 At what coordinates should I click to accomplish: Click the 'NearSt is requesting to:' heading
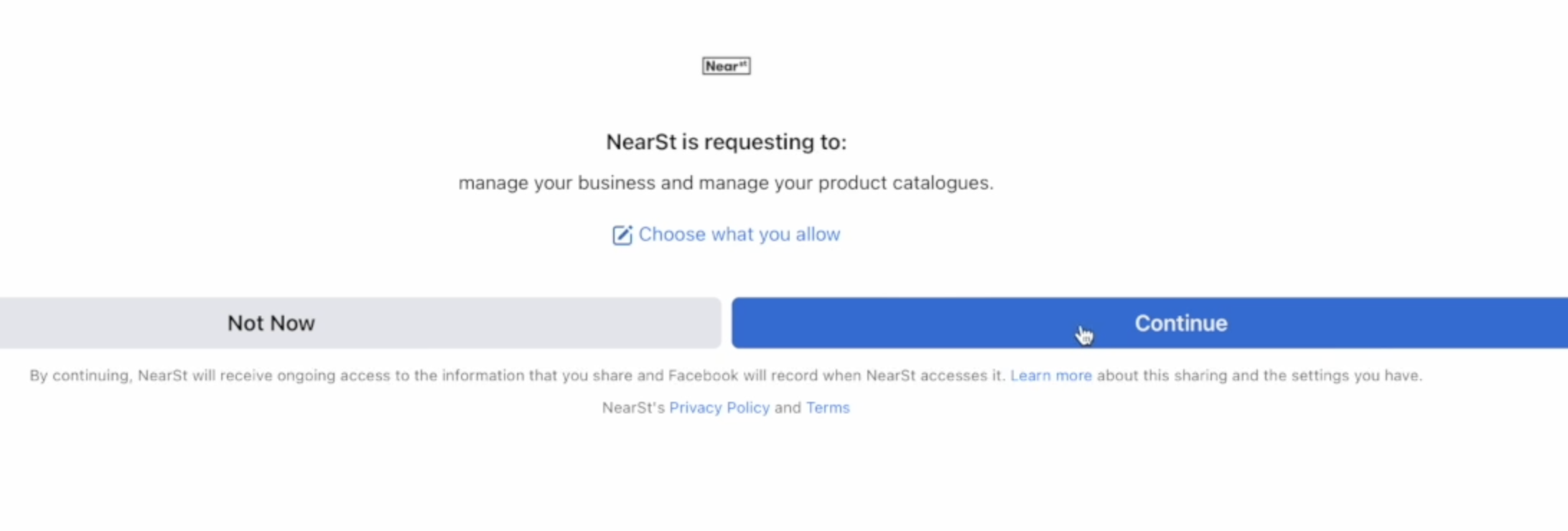(x=726, y=142)
